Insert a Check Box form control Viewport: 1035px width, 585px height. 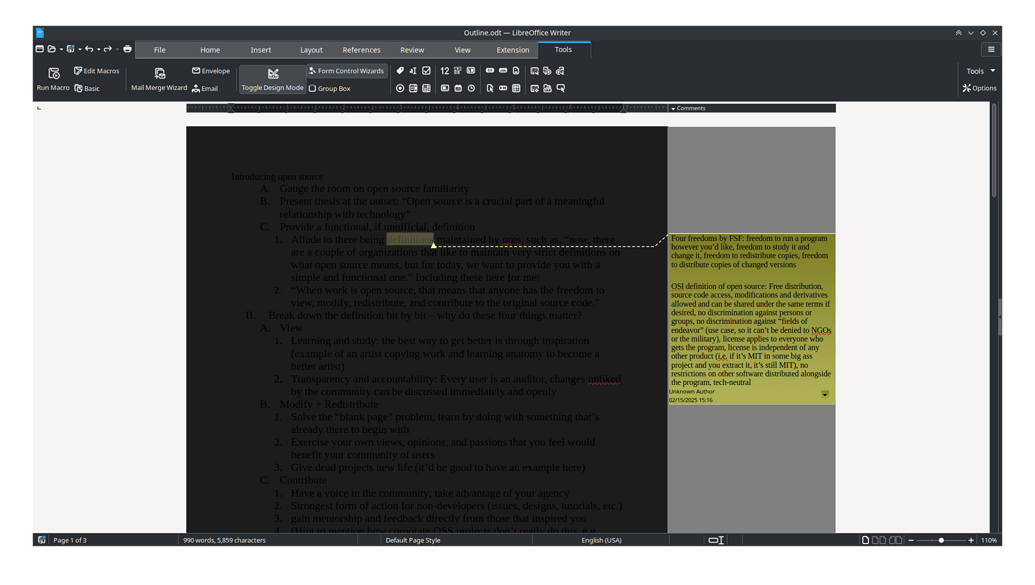tap(426, 71)
